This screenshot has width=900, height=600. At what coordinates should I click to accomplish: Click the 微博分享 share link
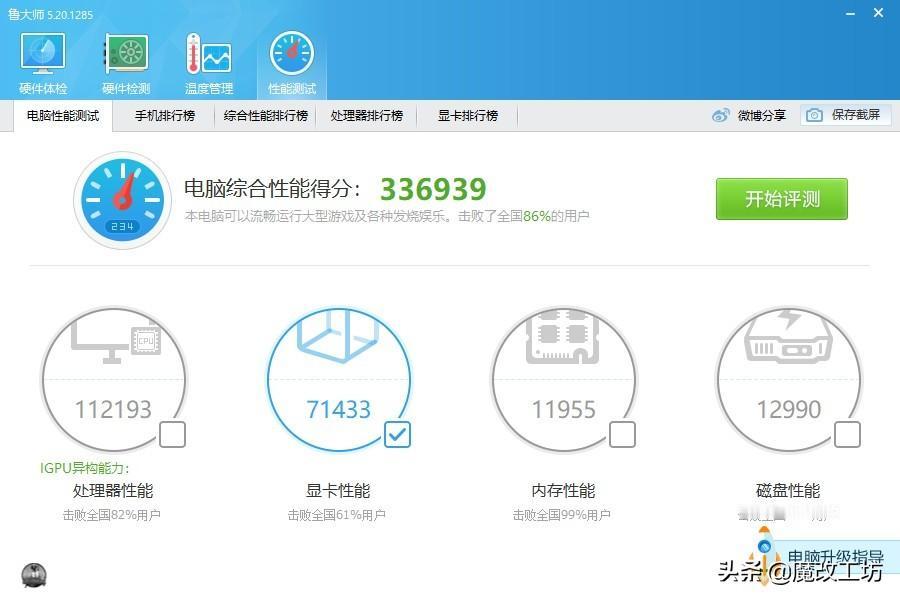coord(761,115)
